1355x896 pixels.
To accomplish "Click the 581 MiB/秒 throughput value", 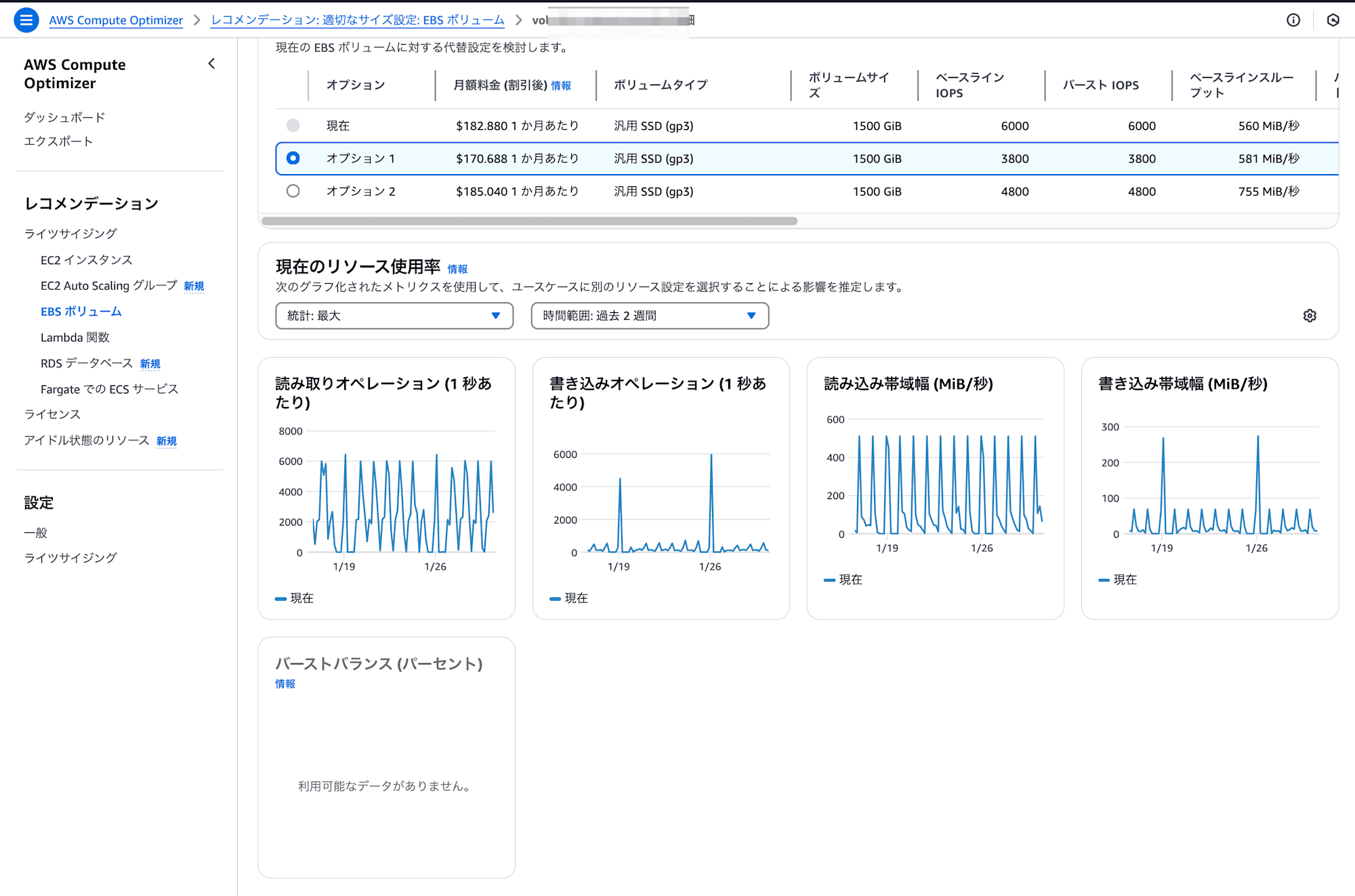I will pos(1269,158).
